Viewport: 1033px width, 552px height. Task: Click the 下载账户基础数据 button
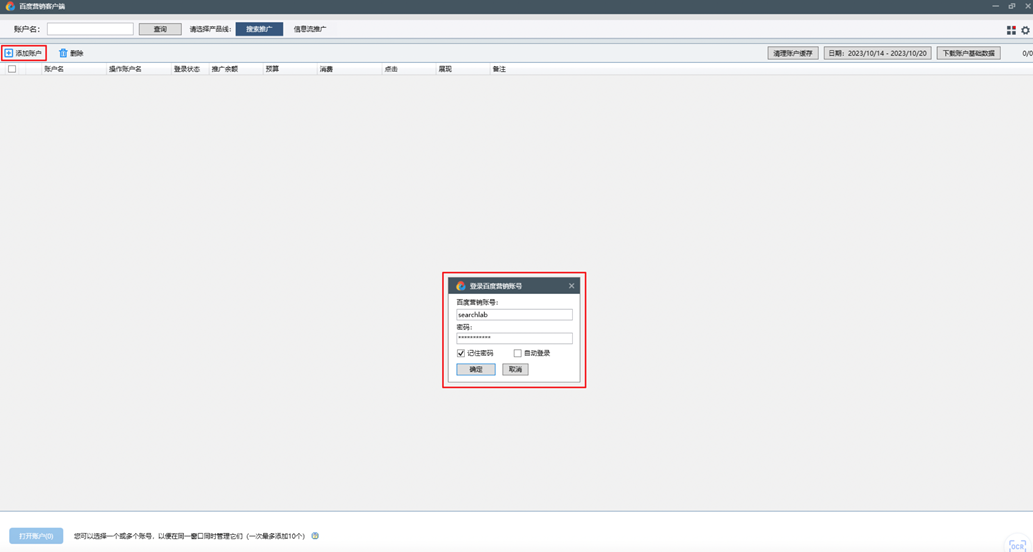pyautogui.click(x=969, y=53)
